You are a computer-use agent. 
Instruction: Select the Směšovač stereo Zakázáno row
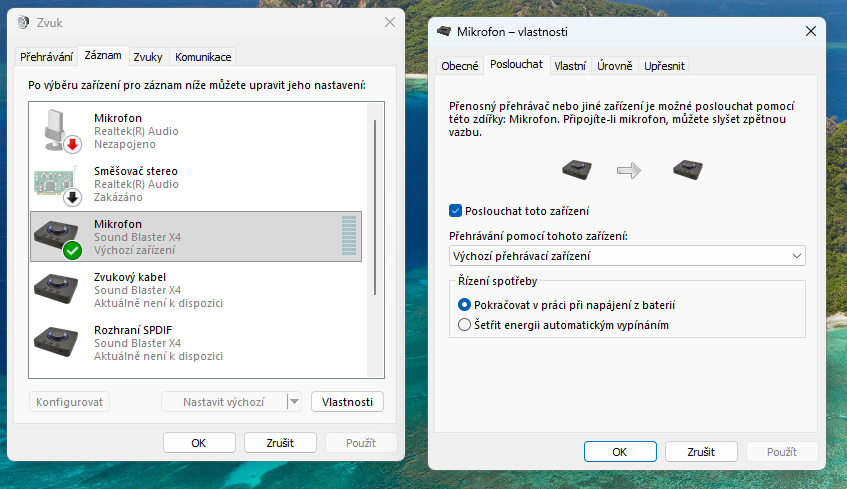[196, 184]
